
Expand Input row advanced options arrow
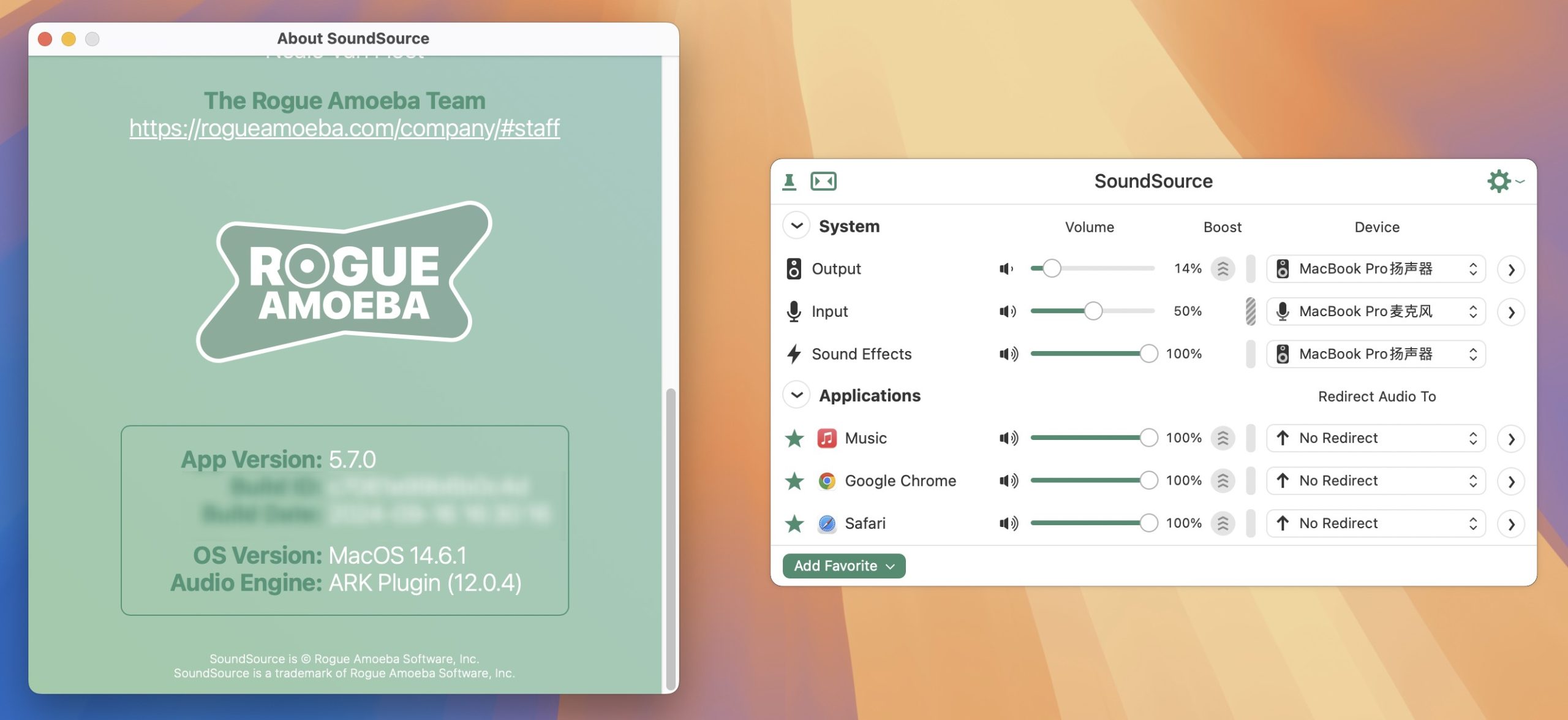(x=1511, y=313)
